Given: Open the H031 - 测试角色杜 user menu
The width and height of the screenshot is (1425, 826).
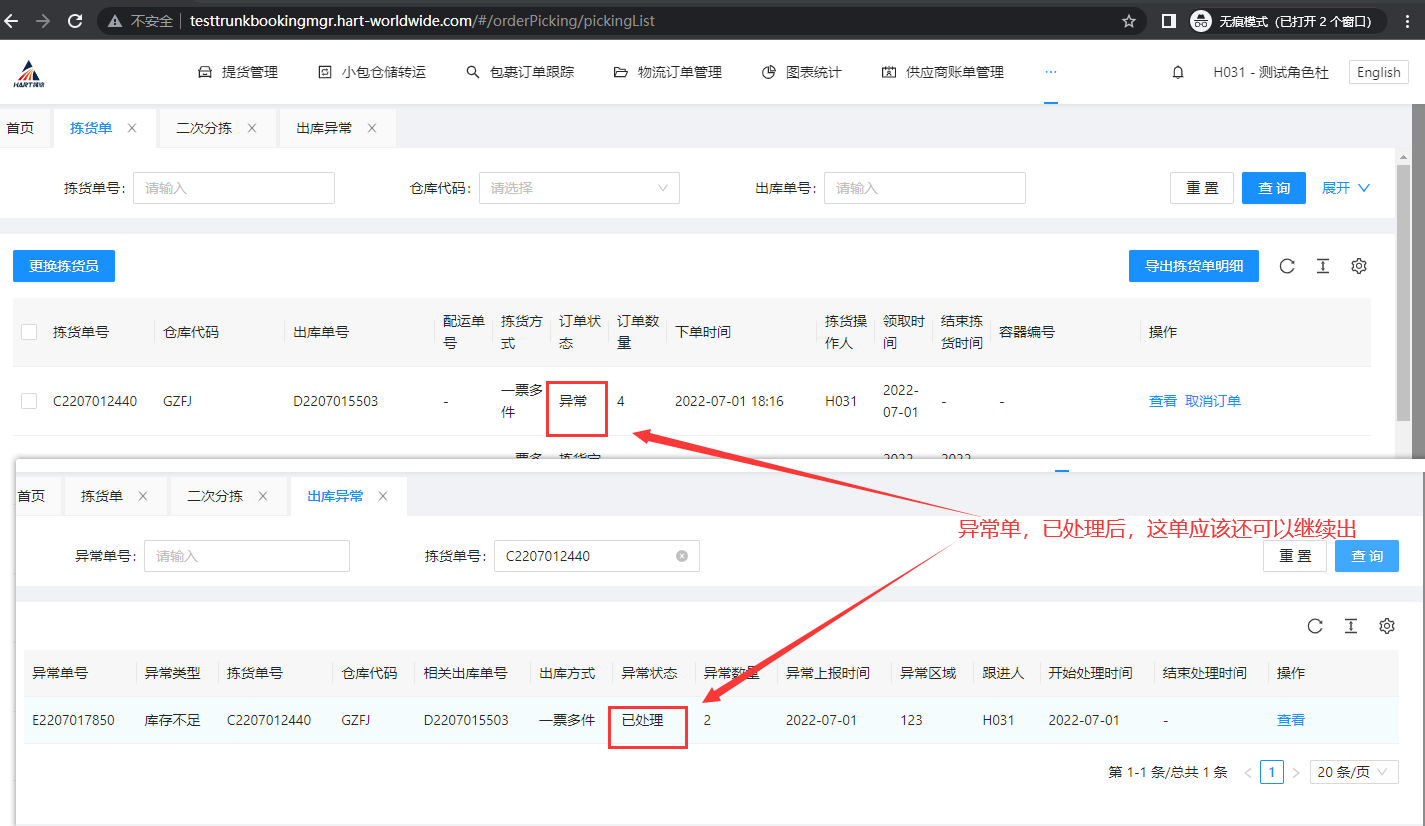Looking at the screenshot, I should pos(1271,72).
